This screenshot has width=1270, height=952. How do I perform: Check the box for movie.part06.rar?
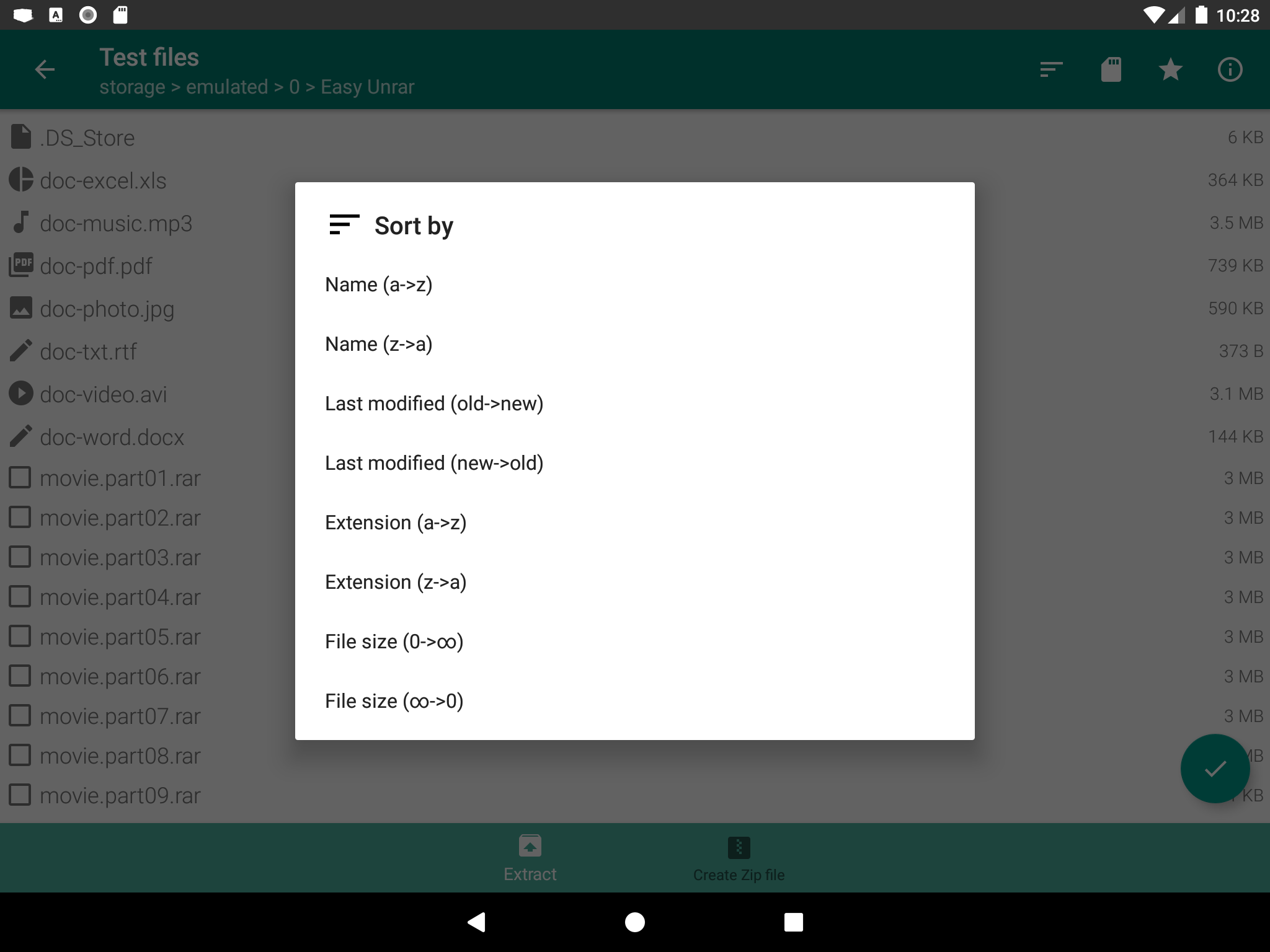[x=20, y=676]
